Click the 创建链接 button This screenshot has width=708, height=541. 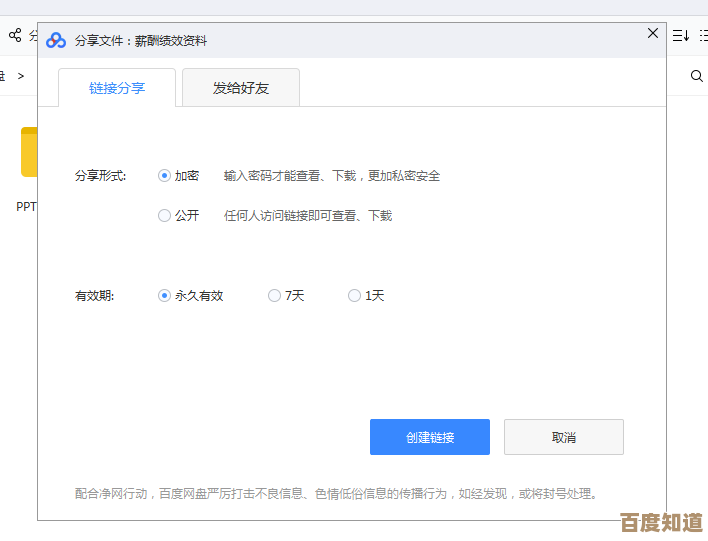(430, 437)
